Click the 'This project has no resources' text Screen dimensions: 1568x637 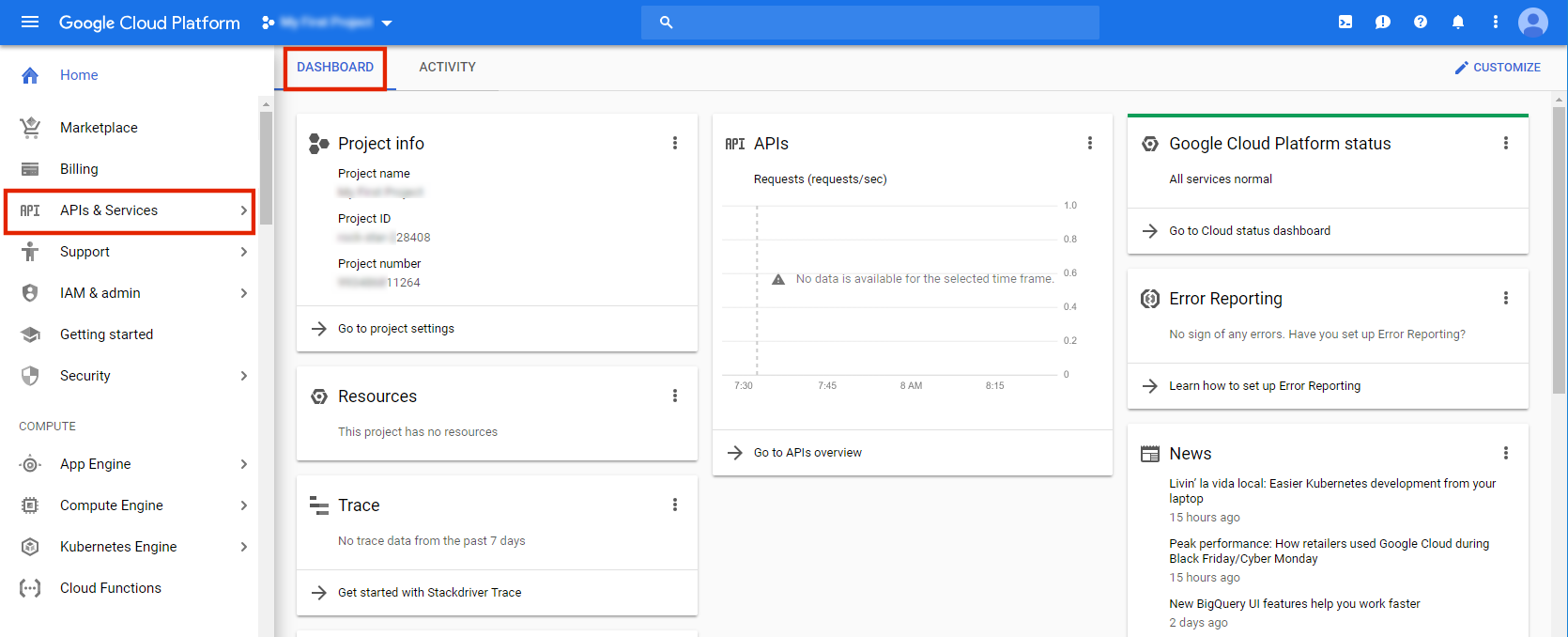click(418, 432)
